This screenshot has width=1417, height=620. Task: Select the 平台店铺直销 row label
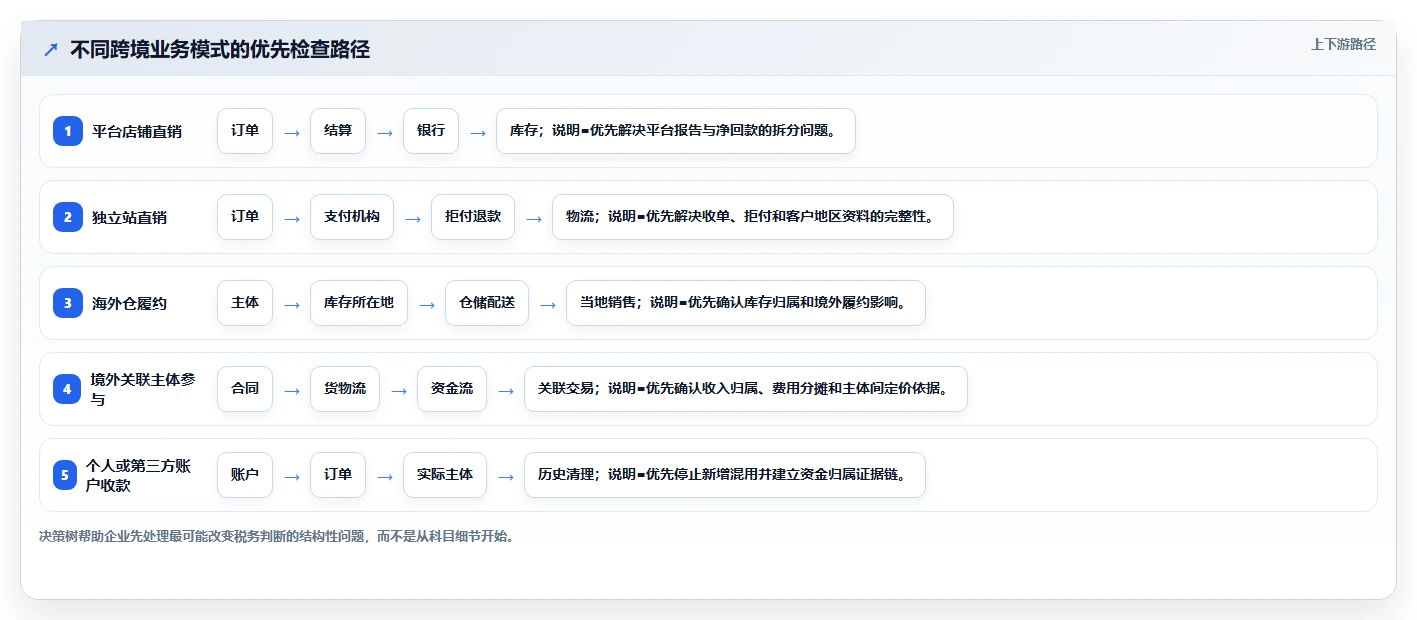pos(137,131)
